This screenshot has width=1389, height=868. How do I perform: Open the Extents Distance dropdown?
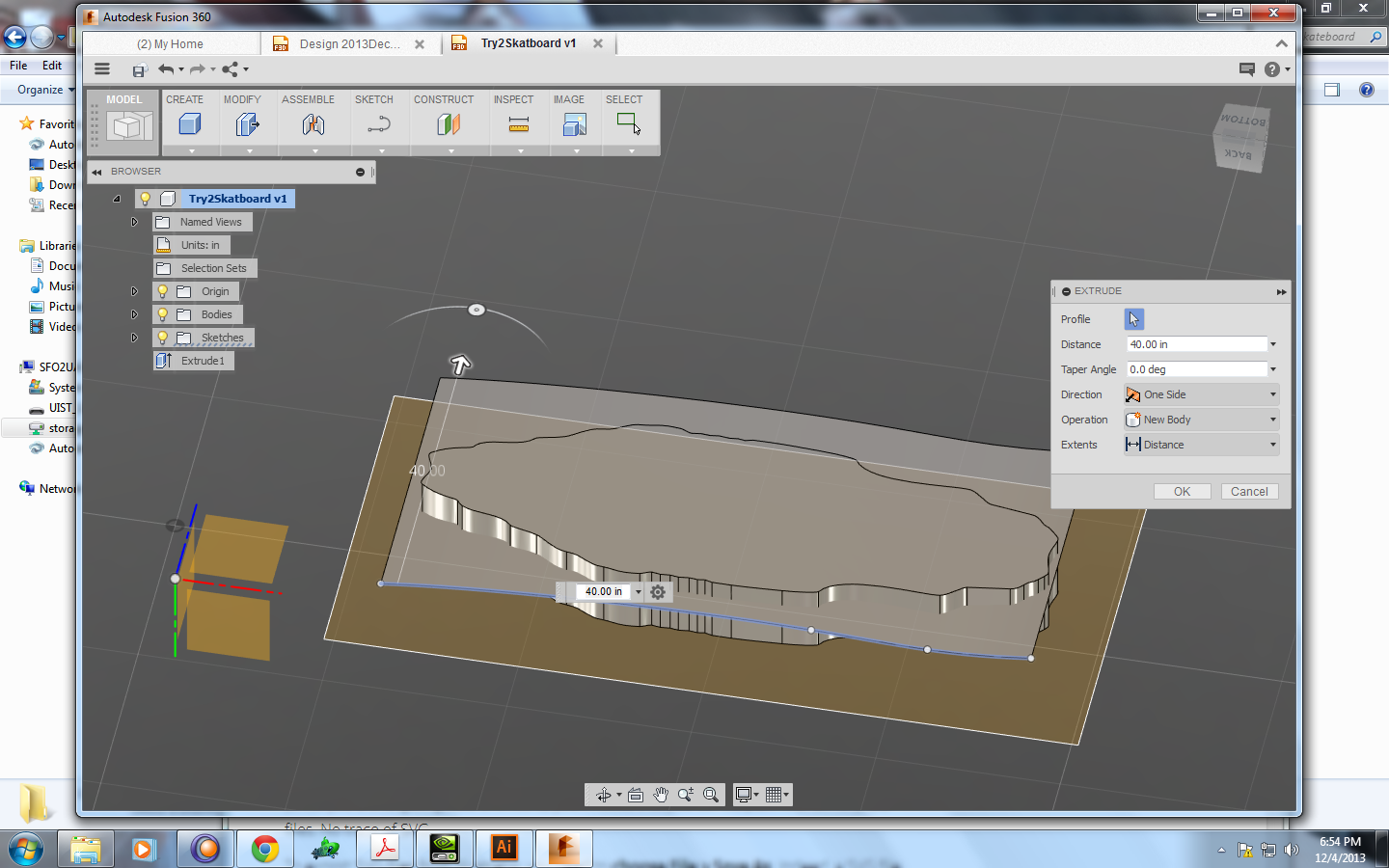click(x=1201, y=445)
